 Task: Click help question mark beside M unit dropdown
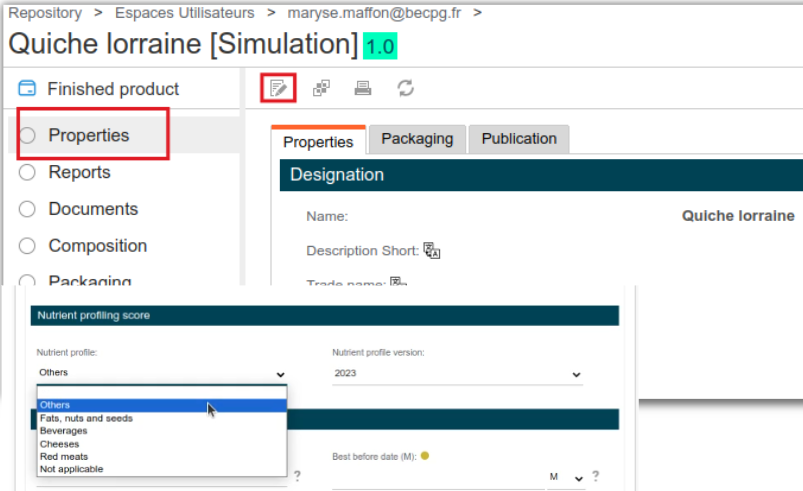tap(595, 477)
